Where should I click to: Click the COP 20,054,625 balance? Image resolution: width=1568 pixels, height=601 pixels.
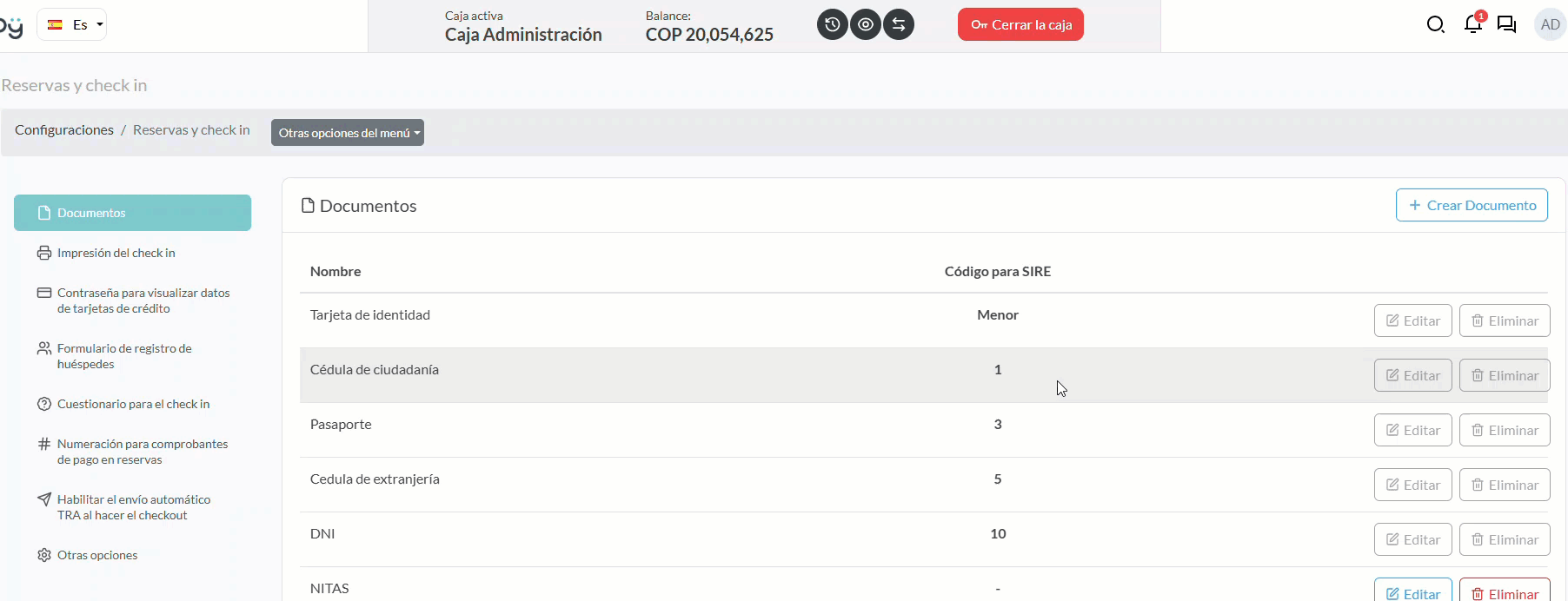709,35
